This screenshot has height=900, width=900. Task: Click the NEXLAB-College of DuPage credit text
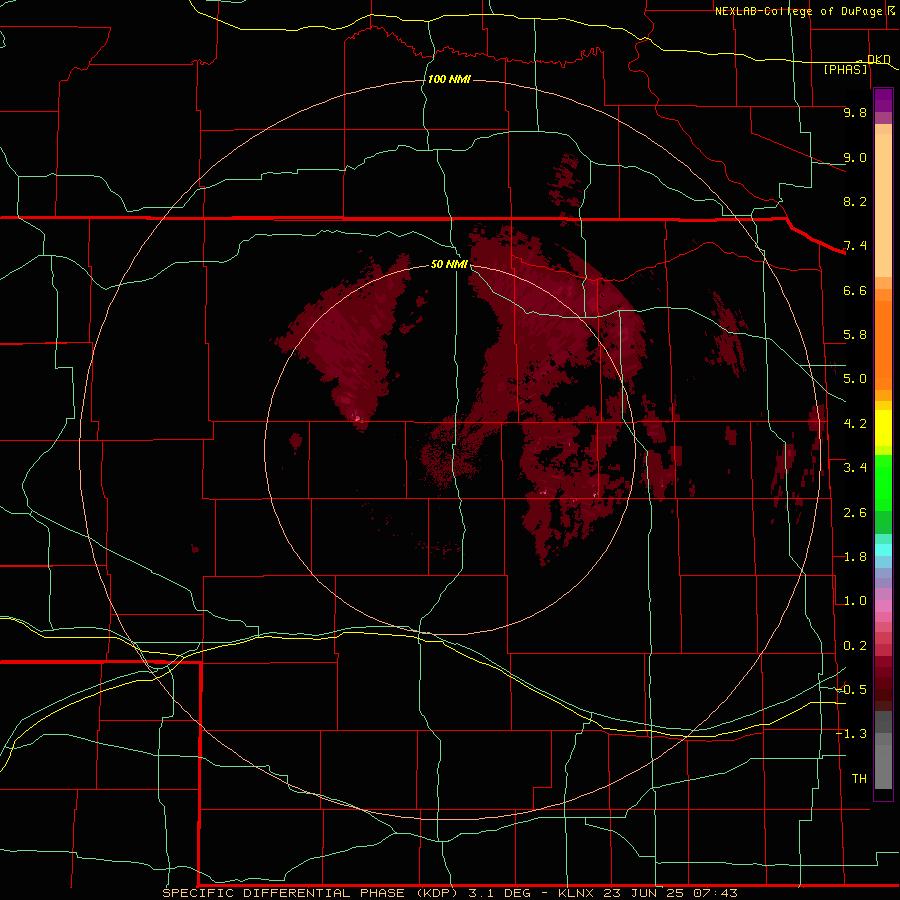pyautogui.click(x=800, y=11)
